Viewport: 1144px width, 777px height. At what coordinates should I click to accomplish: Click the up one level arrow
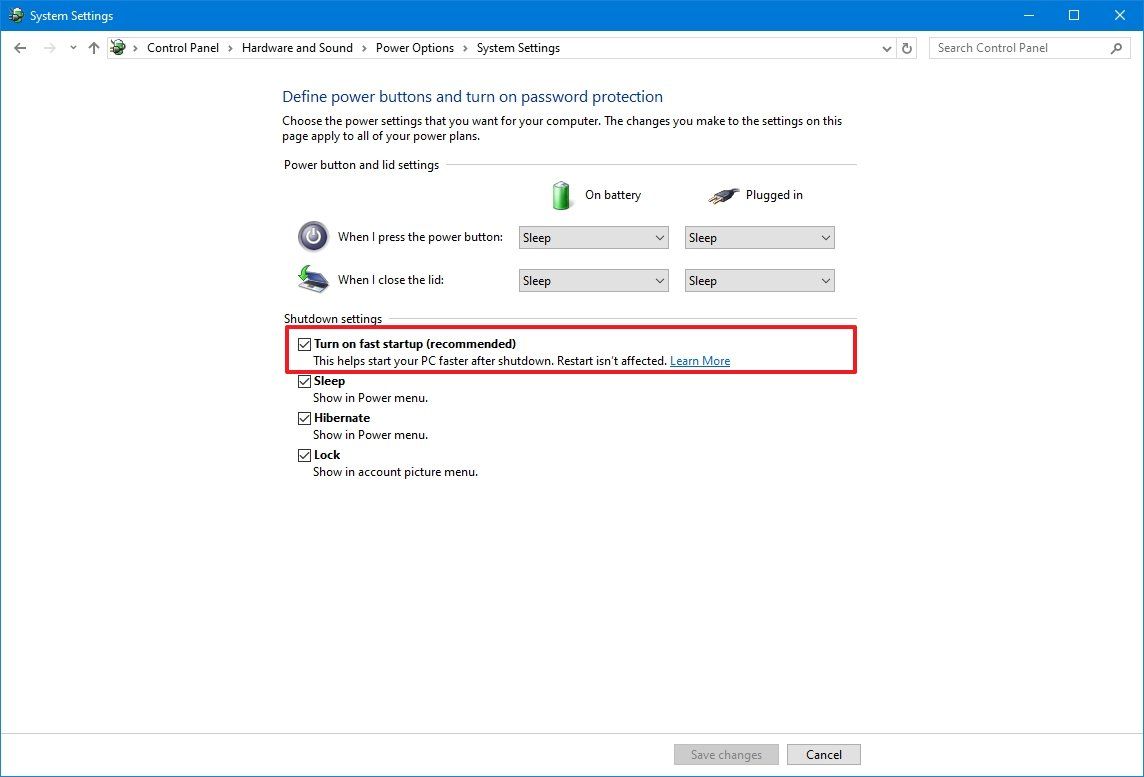pyautogui.click(x=93, y=47)
